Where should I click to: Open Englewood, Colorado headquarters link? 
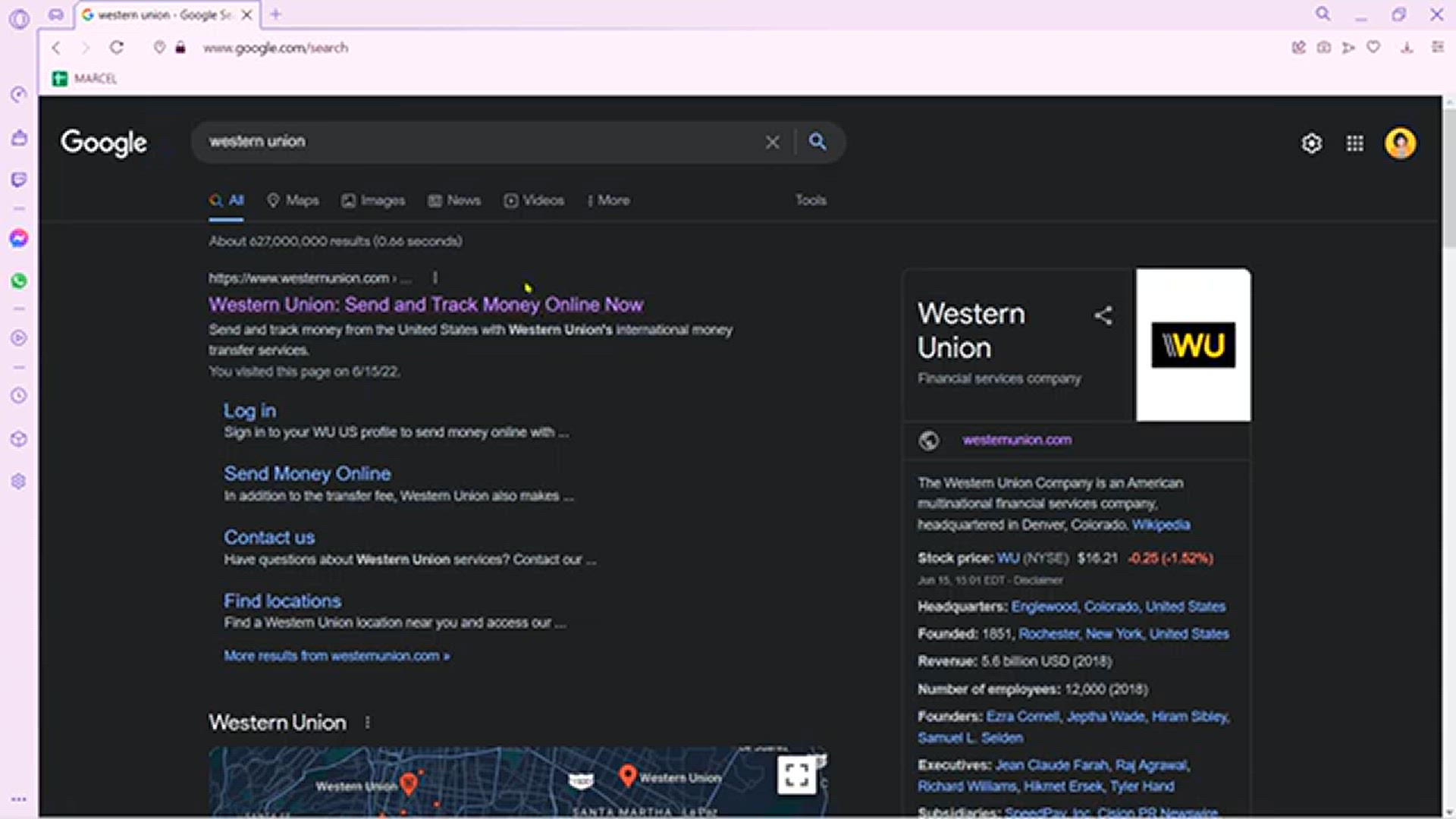pos(1119,607)
